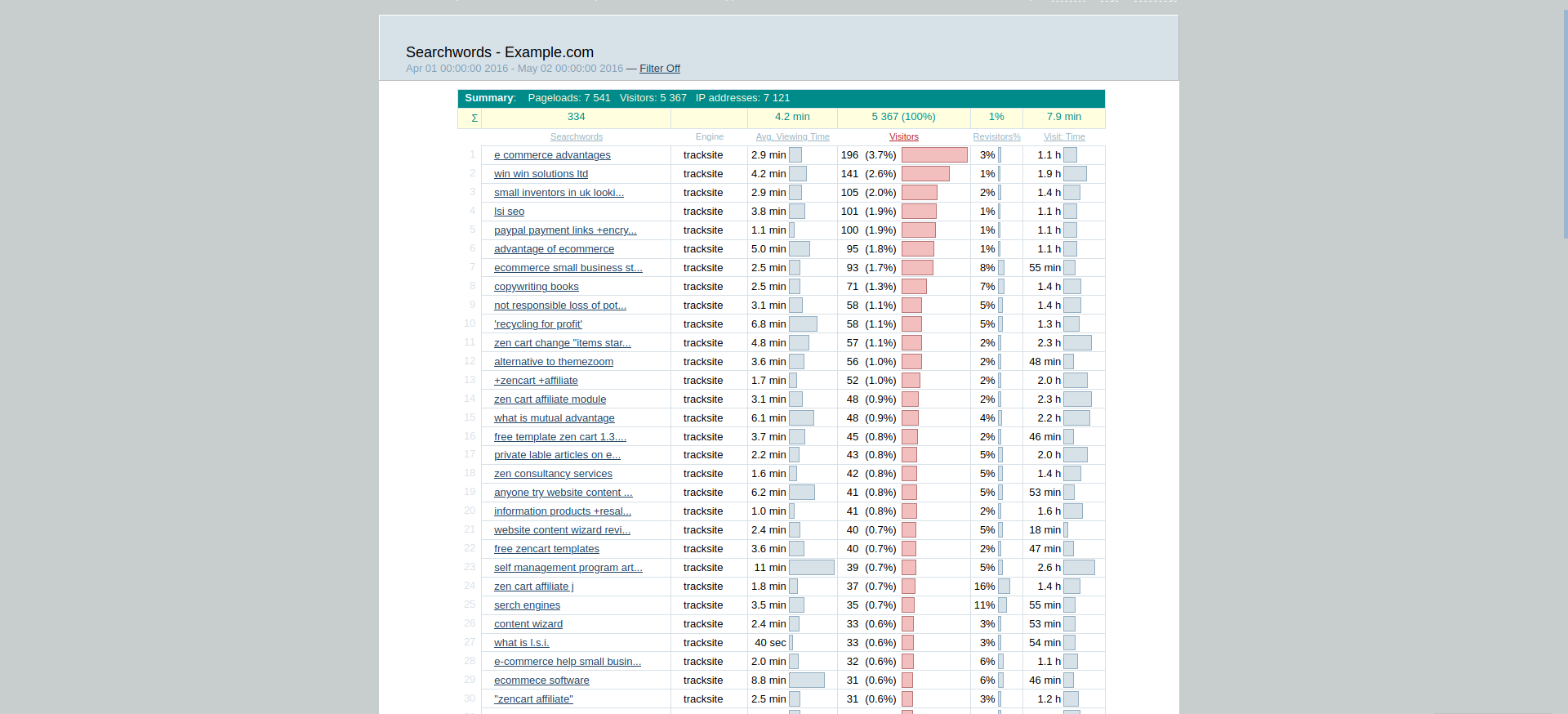This screenshot has width=1568, height=714.
Task: Open 'alternative to themezoom' searchword
Action: pyautogui.click(x=553, y=362)
